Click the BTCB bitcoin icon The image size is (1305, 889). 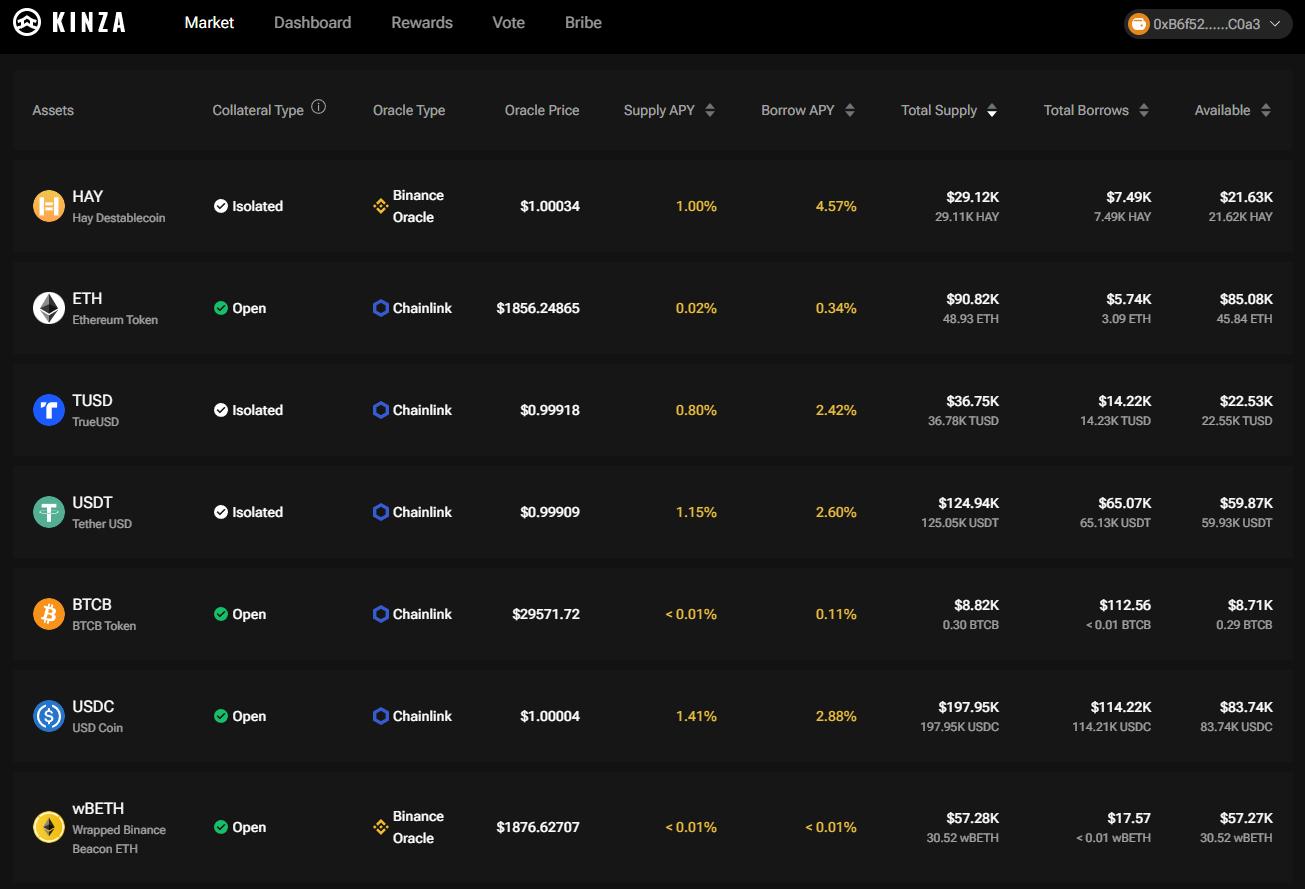(x=49, y=614)
